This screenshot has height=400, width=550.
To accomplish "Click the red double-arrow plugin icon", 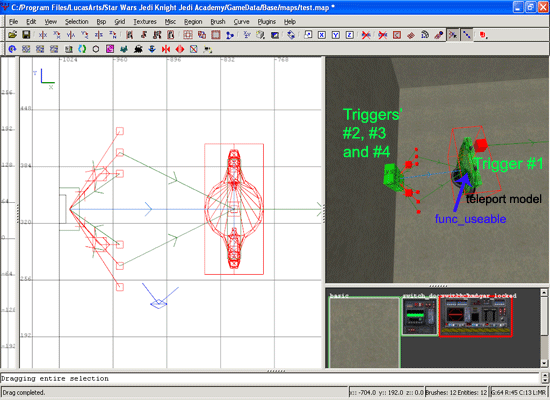I will click(166, 49).
